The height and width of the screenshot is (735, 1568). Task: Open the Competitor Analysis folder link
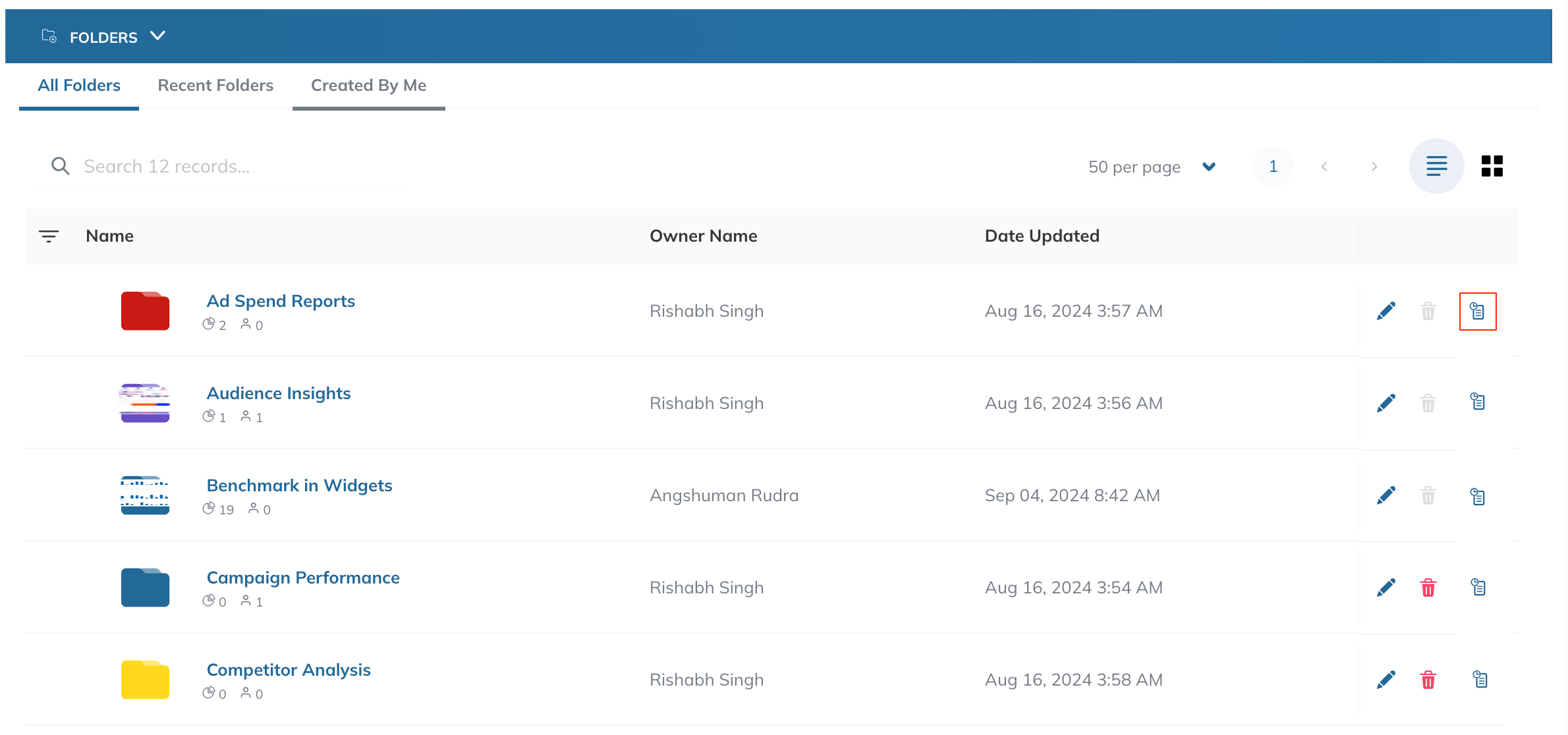point(289,670)
